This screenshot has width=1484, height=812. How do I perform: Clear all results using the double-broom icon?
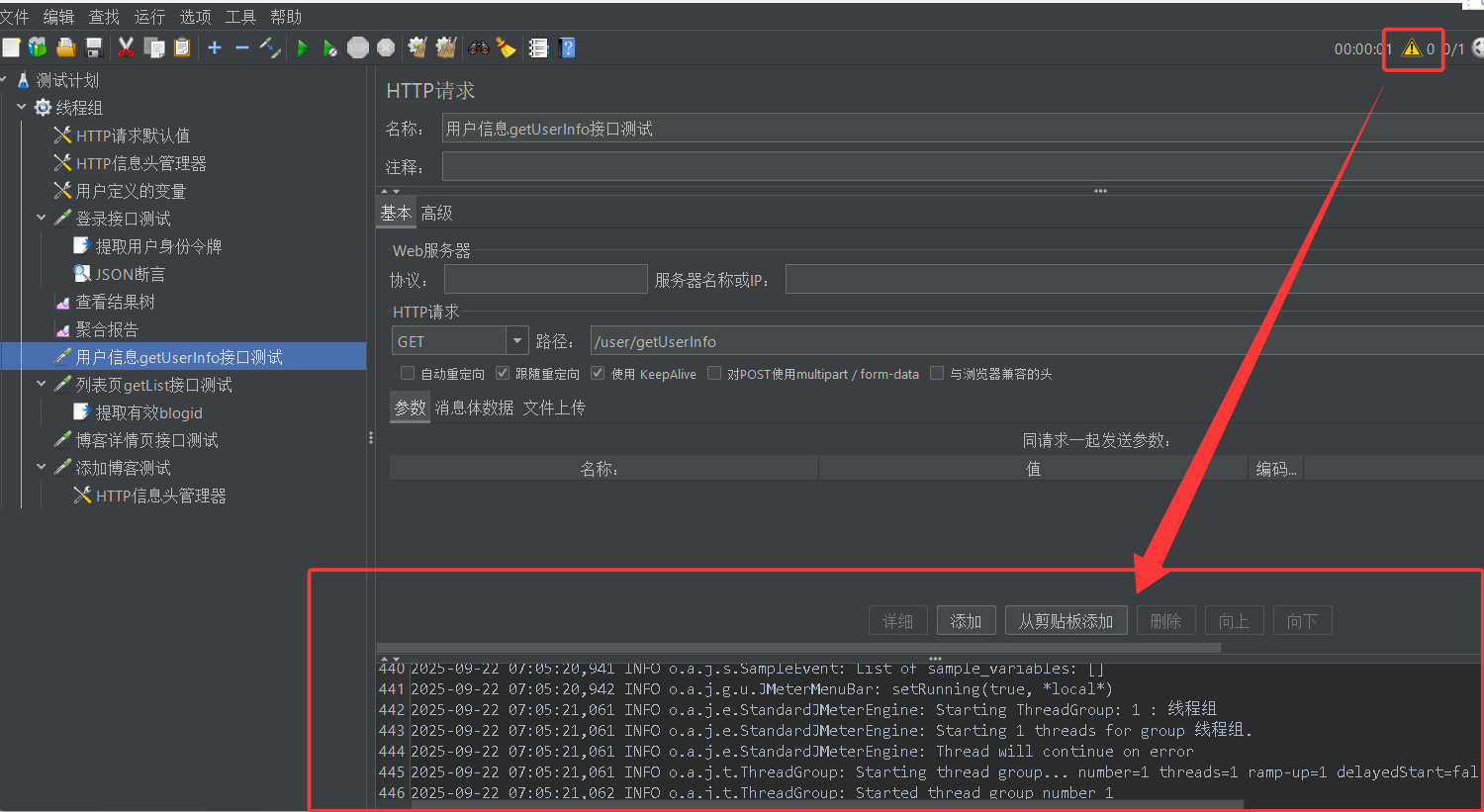(445, 46)
